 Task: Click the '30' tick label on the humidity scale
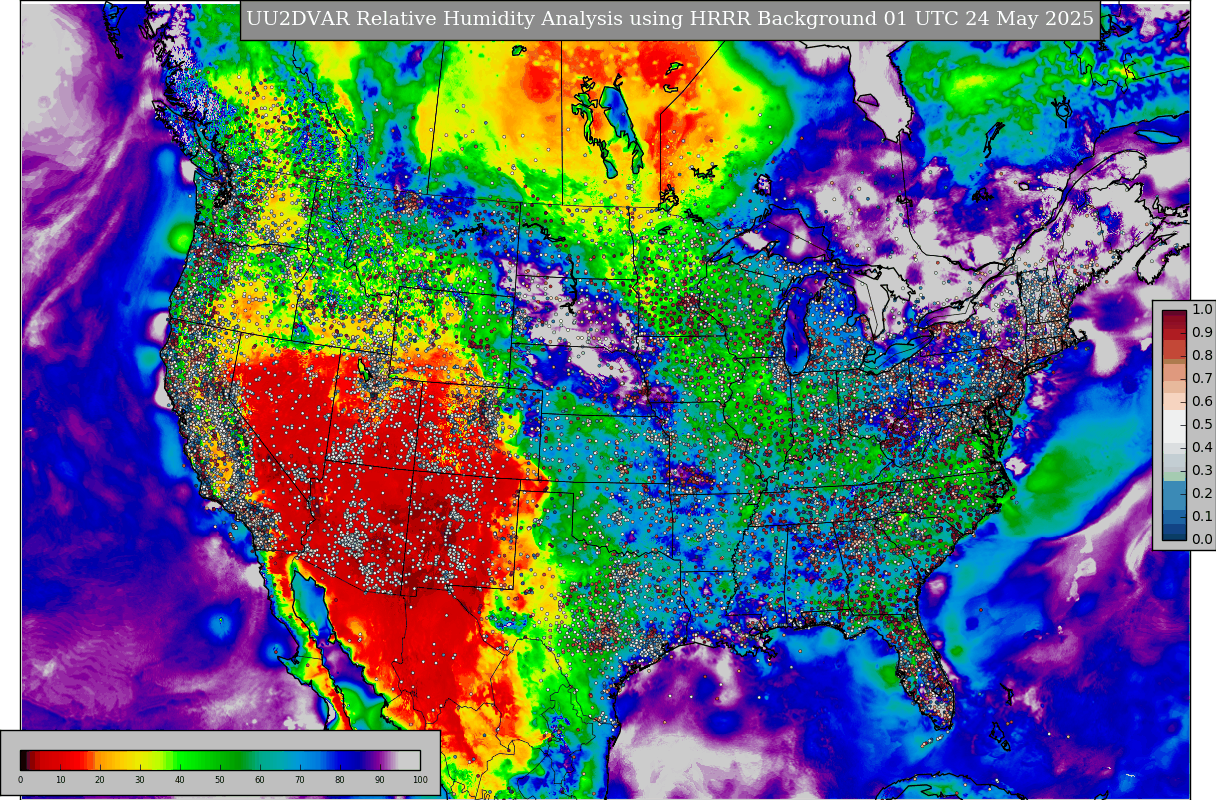(x=140, y=780)
